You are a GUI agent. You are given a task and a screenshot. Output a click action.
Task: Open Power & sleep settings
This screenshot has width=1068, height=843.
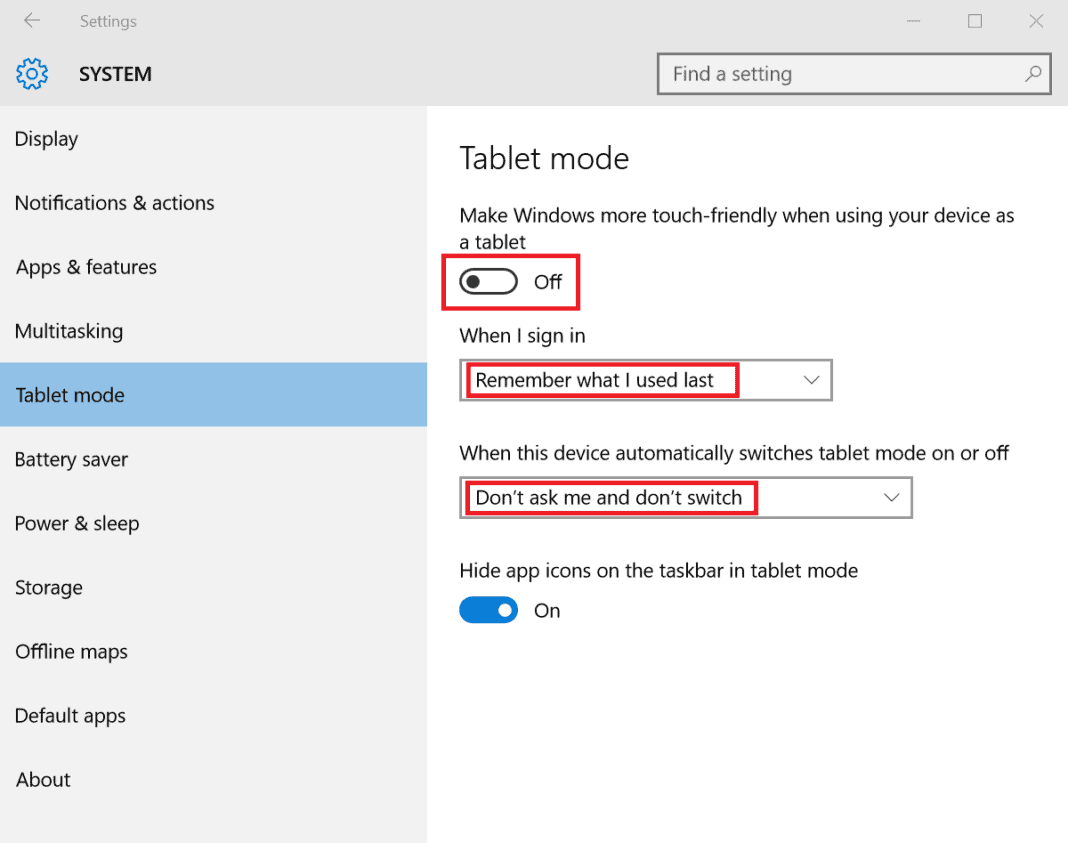tap(76, 523)
